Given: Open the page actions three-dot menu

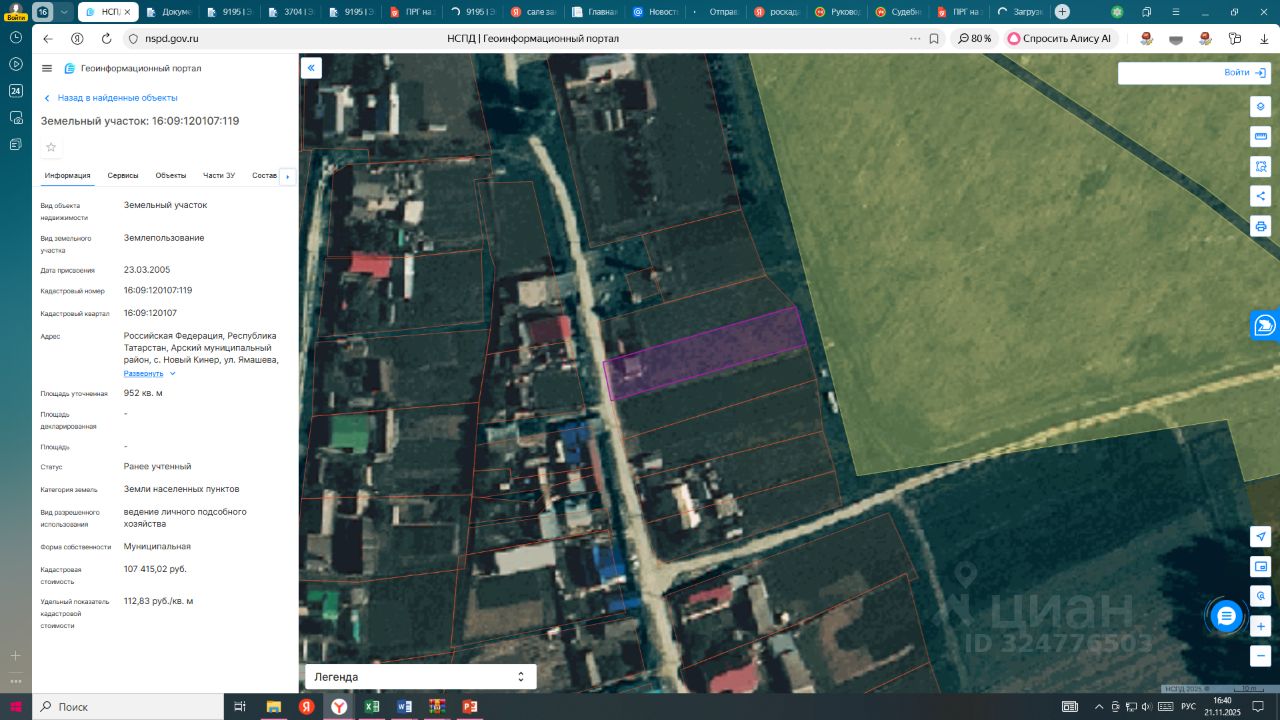Looking at the screenshot, I should pyautogui.click(x=914, y=39).
